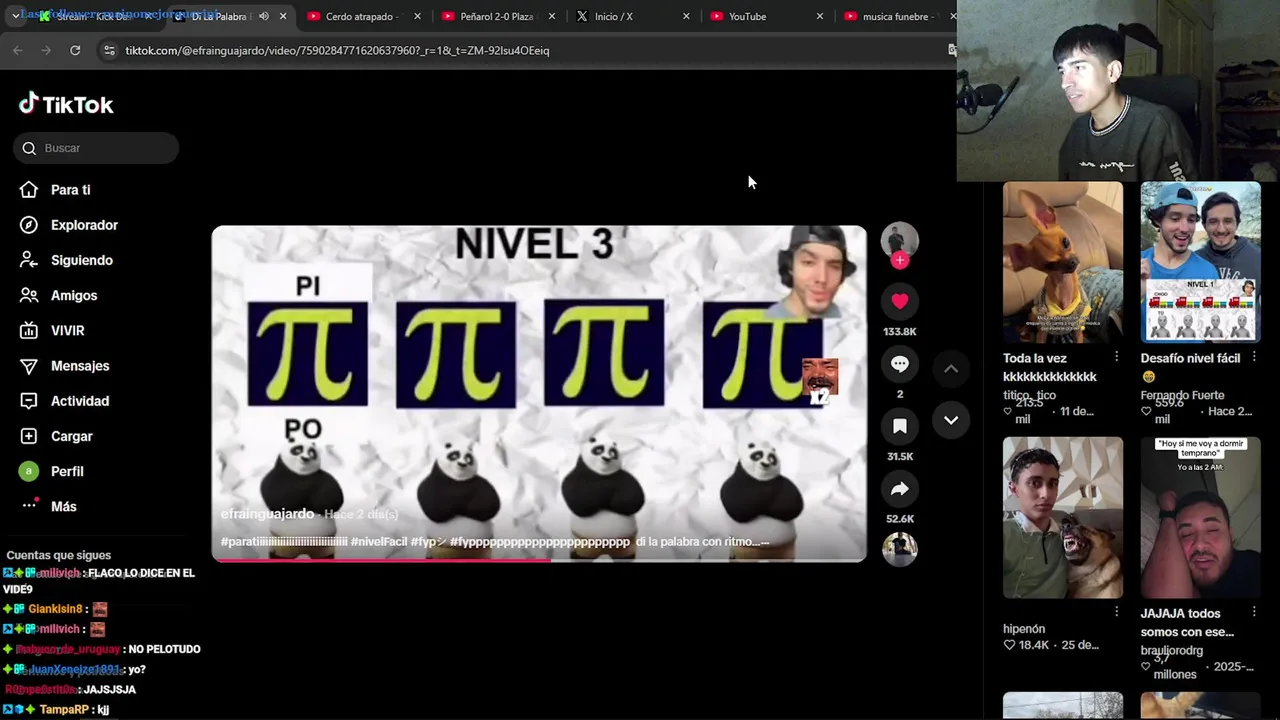Image resolution: width=1280 pixels, height=720 pixels.
Task: Click the heart like icon
Action: tap(900, 301)
